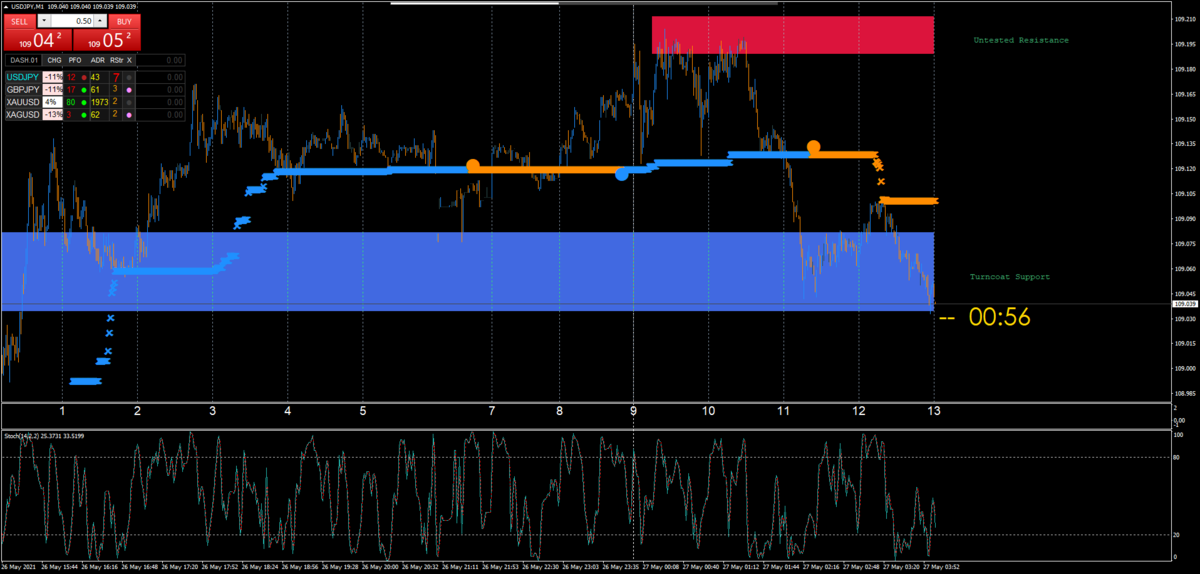This screenshot has width=1200, height=574.
Task: Toggle the pink X dot for GBPJPY
Action: [129, 90]
